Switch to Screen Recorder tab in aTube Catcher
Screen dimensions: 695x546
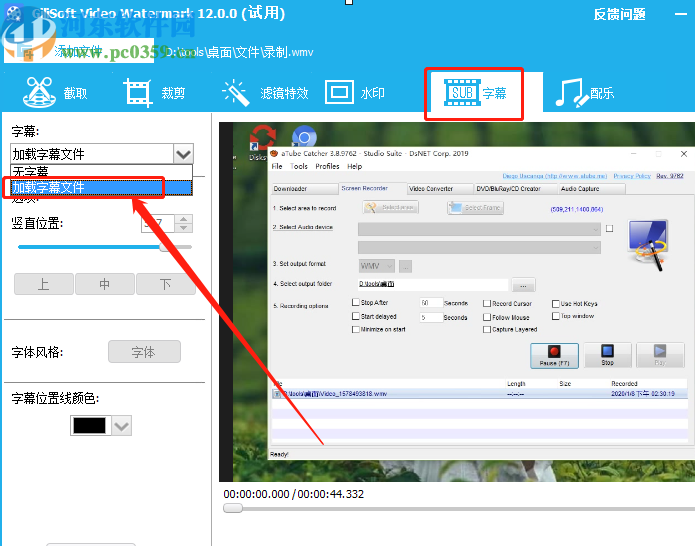(372, 188)
